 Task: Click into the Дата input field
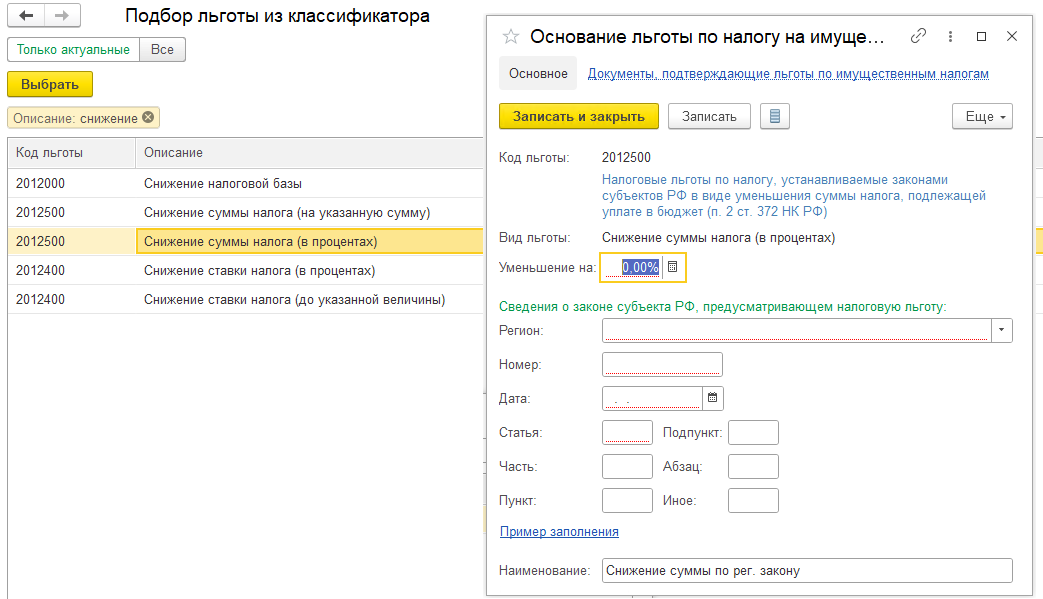tap(653, 398)
